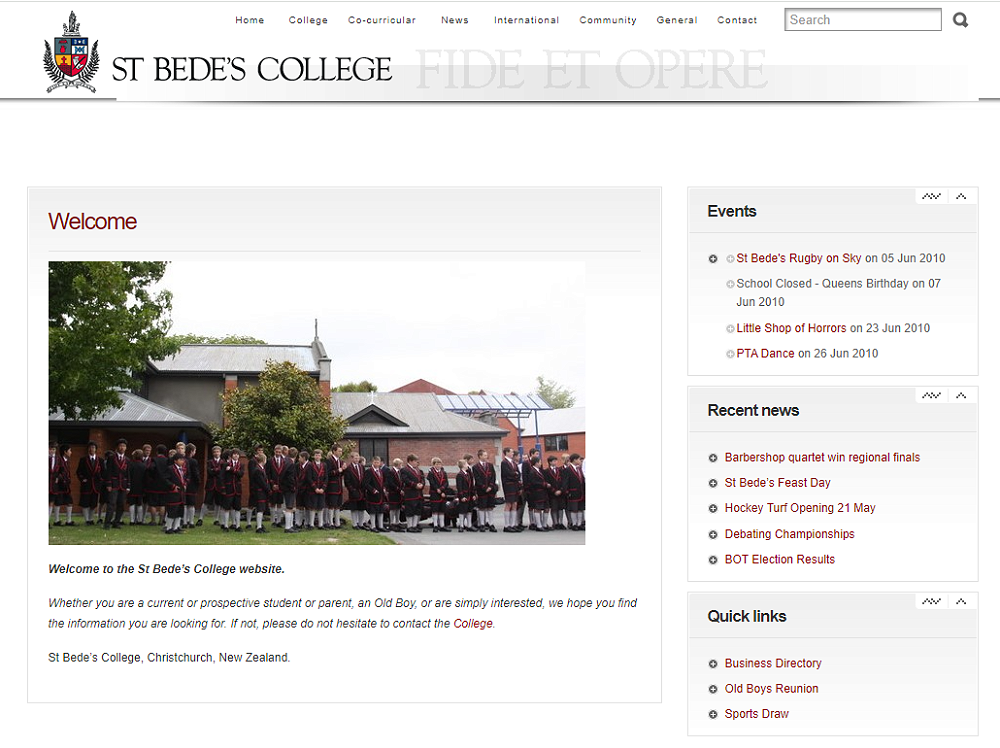1000x748 pixels.
Task: Open Barbershop quartet win regional finals article
Action: click(x=822, y=458)
